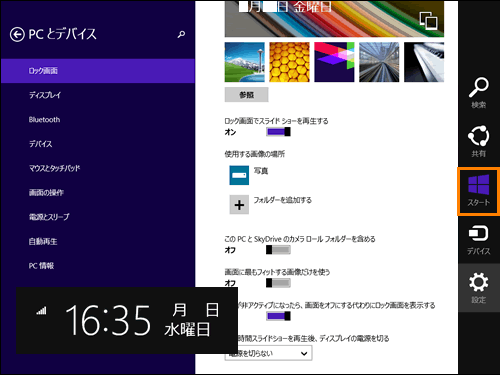
Task: Toggle the SkyDrive camera roll folder switch
Action: (x=278, y=250)
